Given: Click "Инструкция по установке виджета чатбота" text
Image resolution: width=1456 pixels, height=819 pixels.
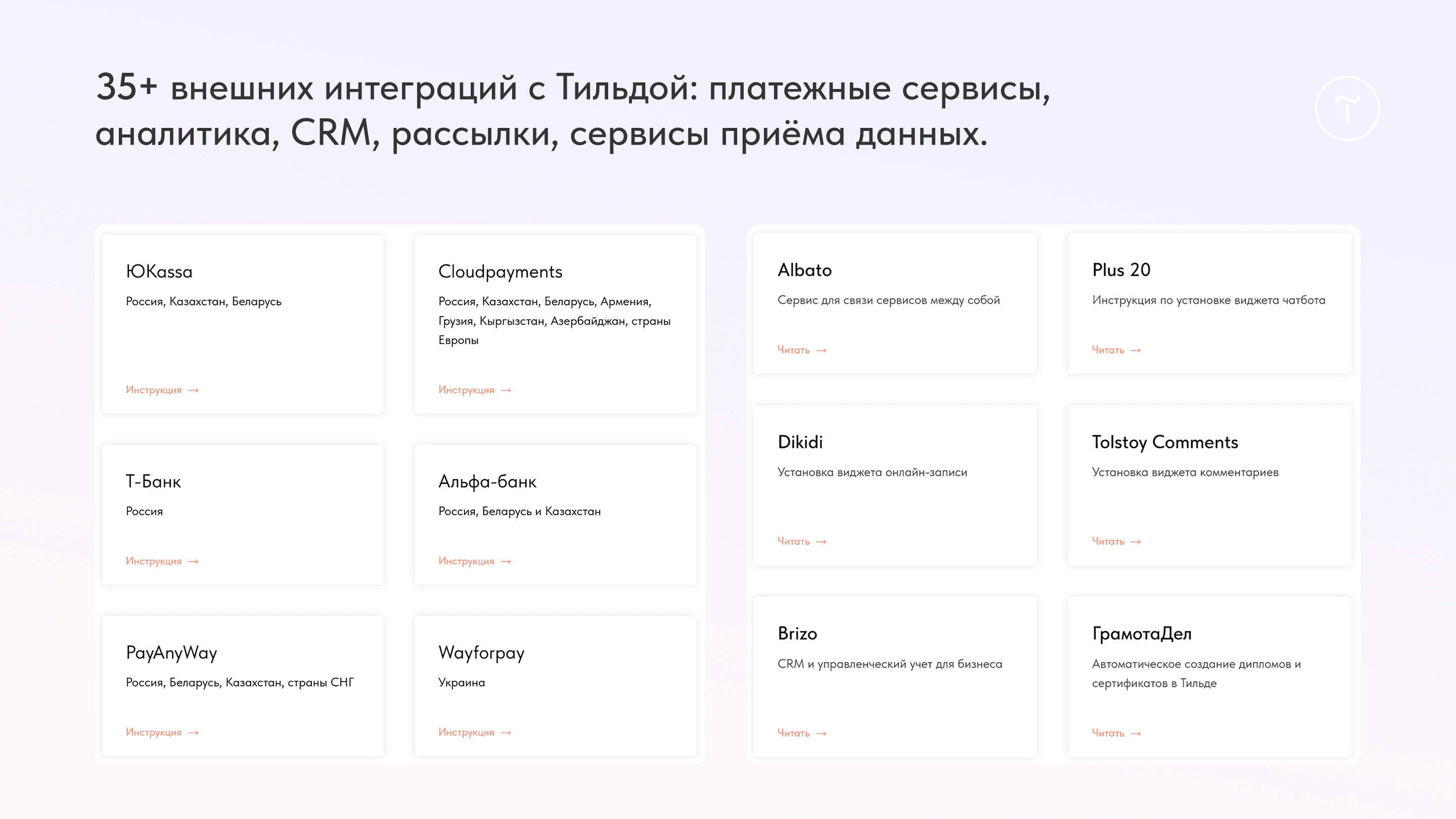Looking at the screenshot, I should (1208, 301).
